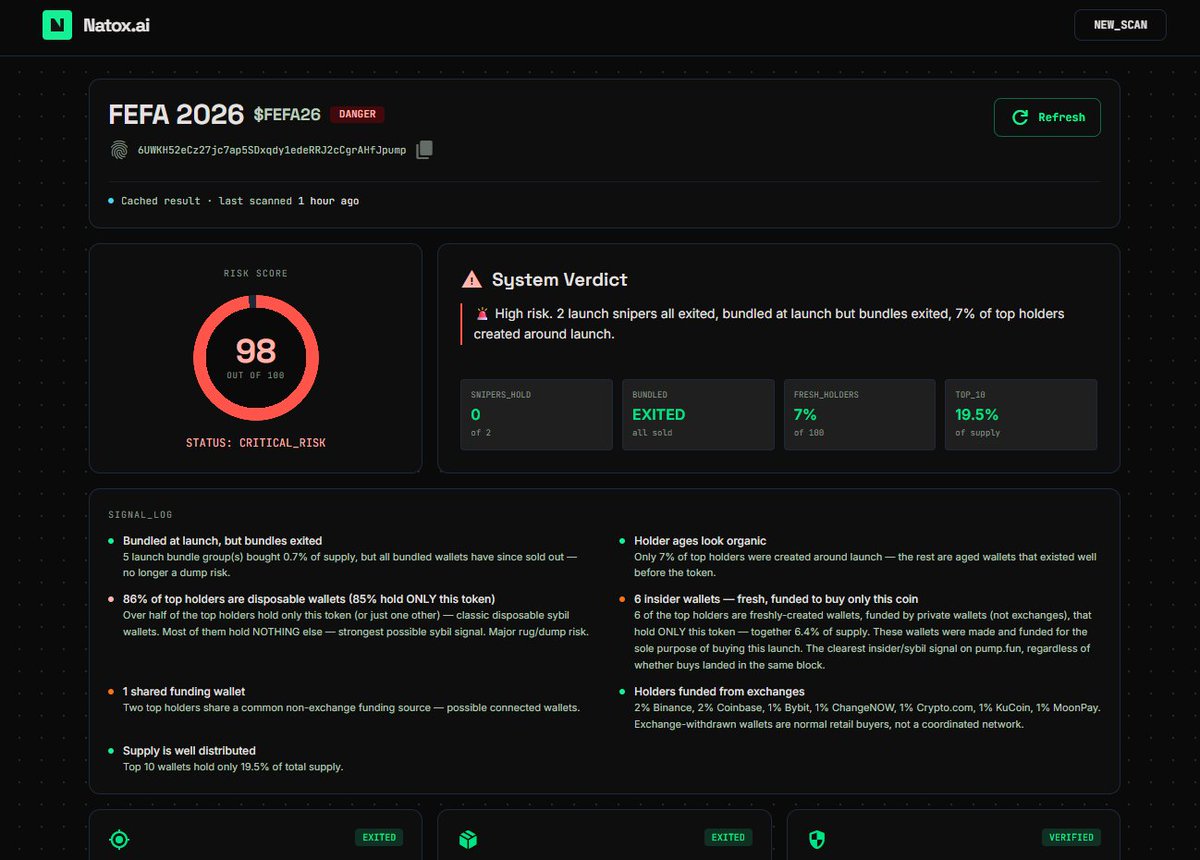Click the green dot beside 'Supply is well distributed'
The width and height of the screenshot is (1200, 860).
coord(111,750)
